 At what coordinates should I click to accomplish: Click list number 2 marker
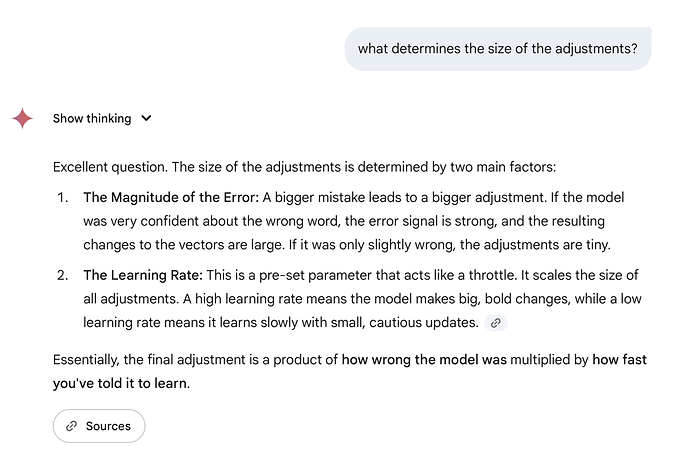(x=62, y=276)
